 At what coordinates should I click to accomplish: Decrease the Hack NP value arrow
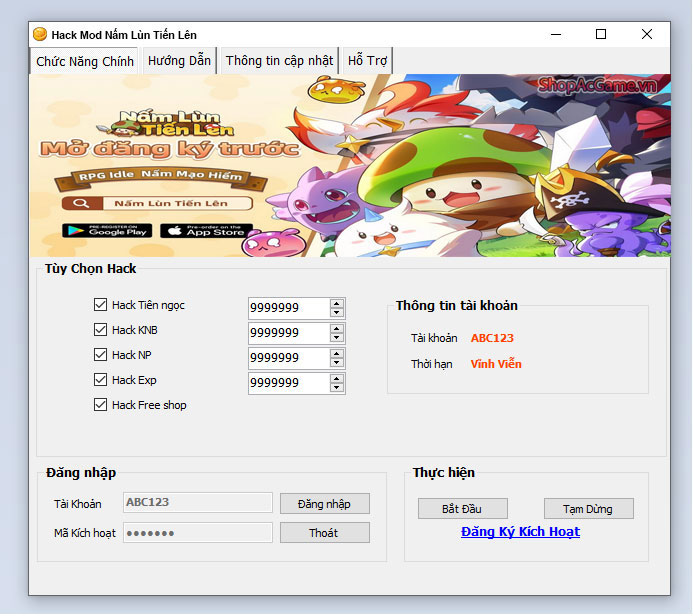click(337, 363)
